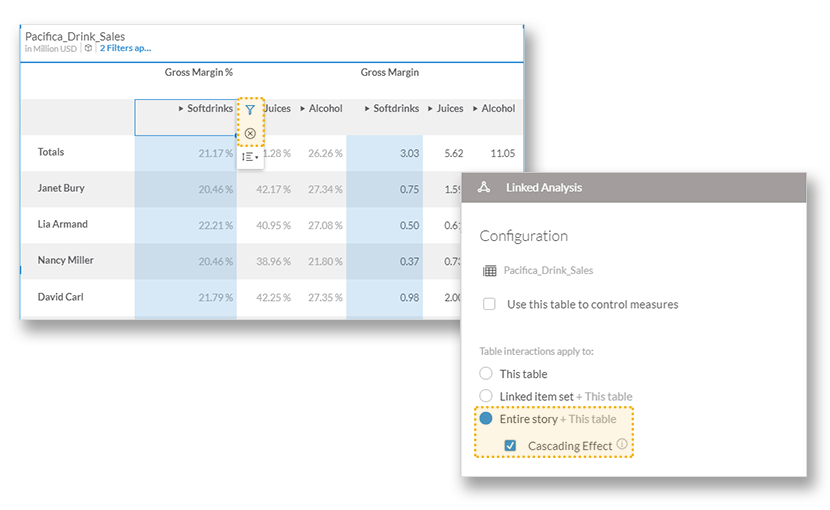Click the table icon beside Pacifica_Drink_Sales
The image size is (830, 510).
coord(489,270)
